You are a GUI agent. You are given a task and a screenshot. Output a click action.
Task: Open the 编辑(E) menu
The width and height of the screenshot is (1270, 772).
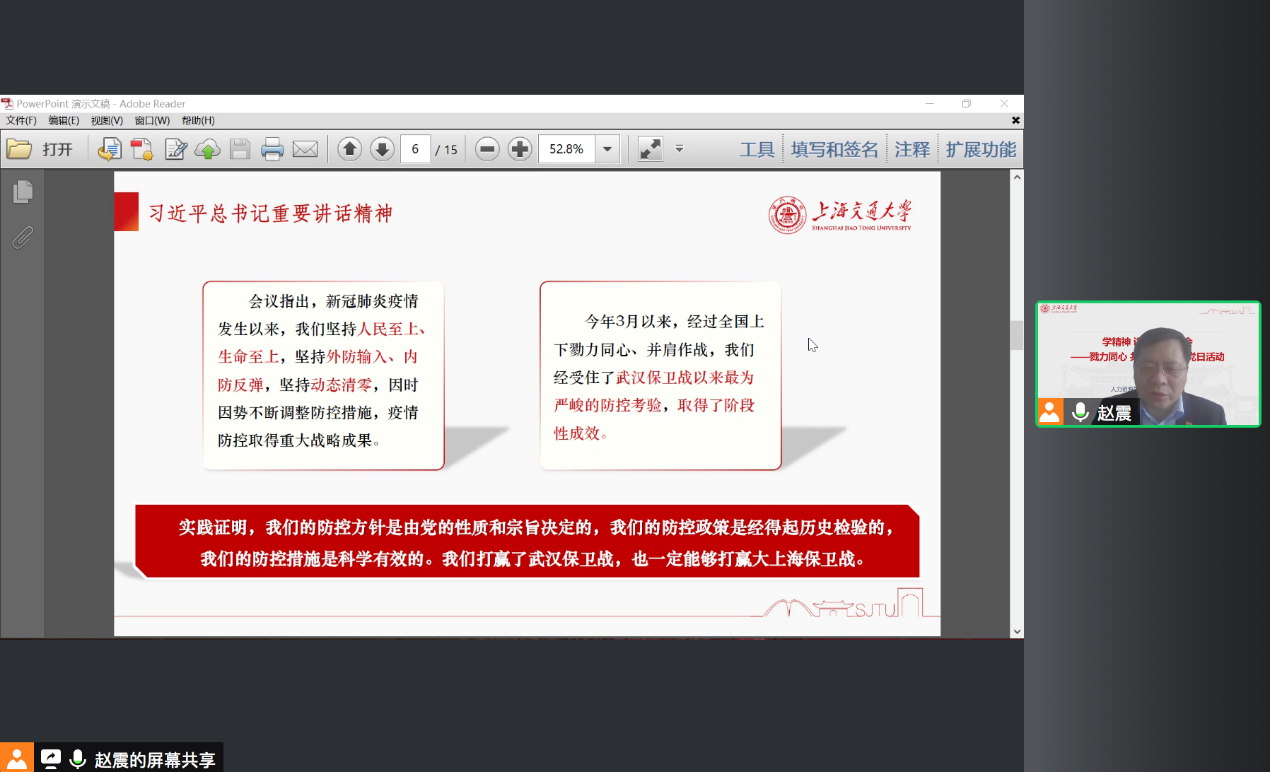[x=64, y=121]
